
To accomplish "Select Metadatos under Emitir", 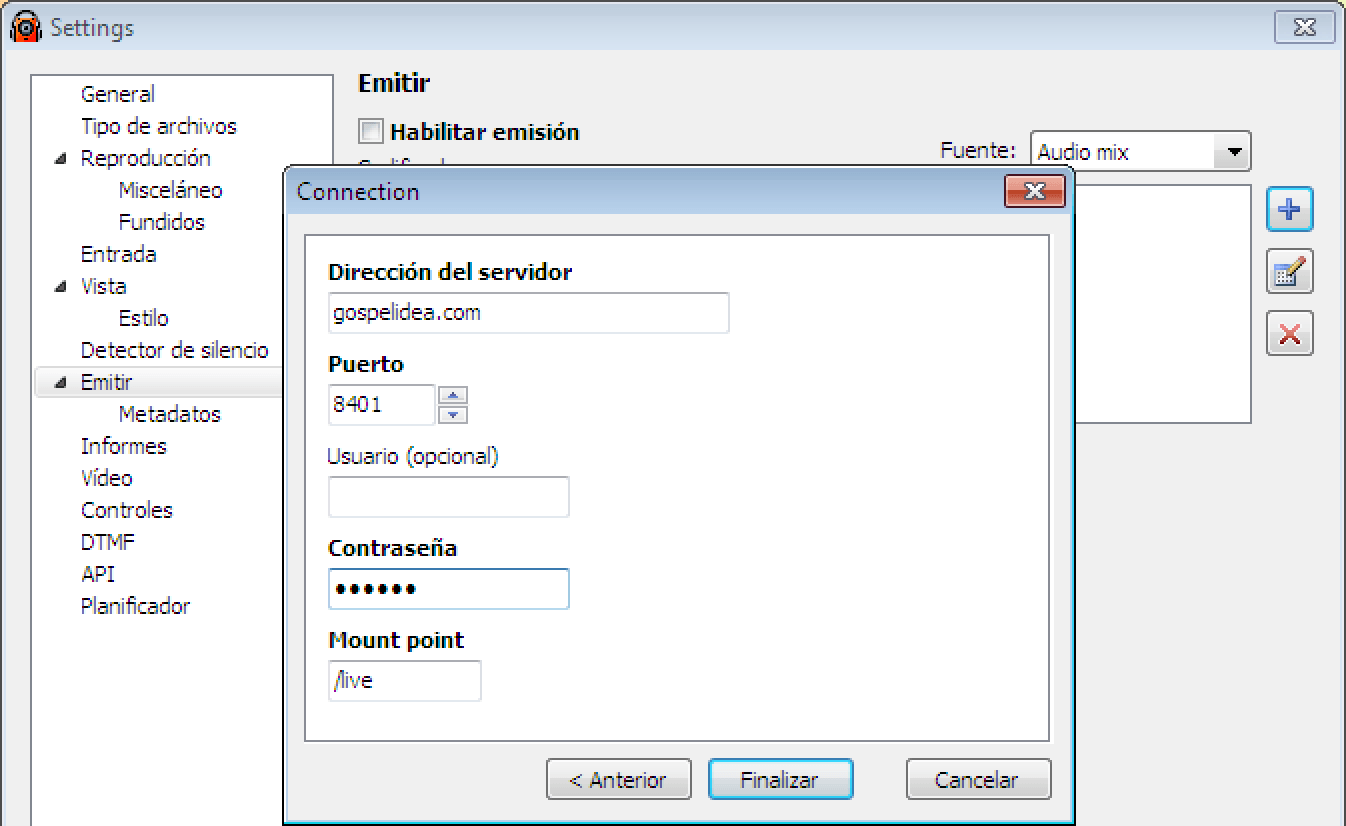I will coord(169,414).
